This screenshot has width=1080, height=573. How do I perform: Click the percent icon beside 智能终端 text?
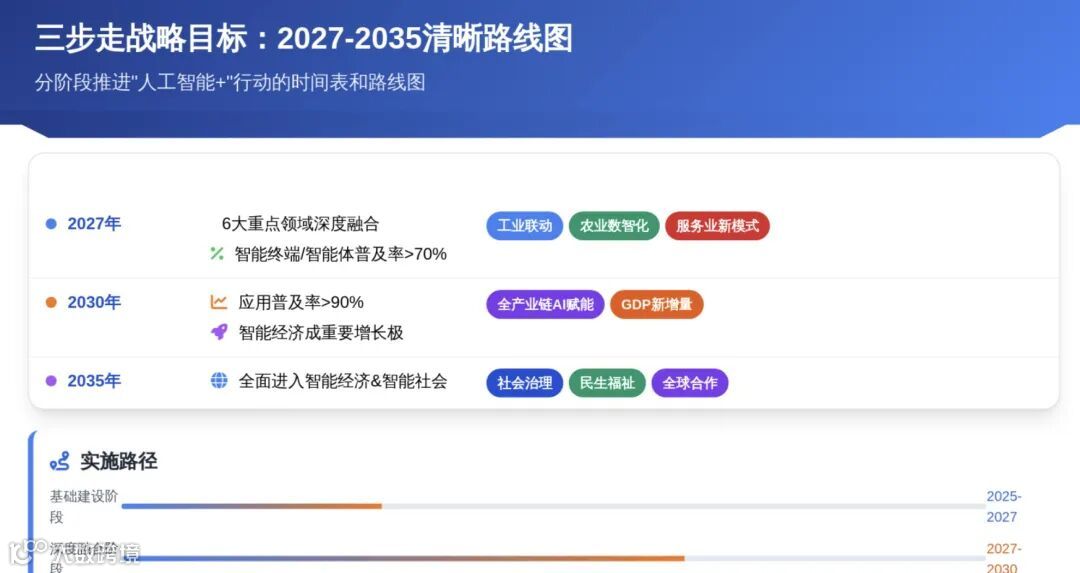(217, 254)
